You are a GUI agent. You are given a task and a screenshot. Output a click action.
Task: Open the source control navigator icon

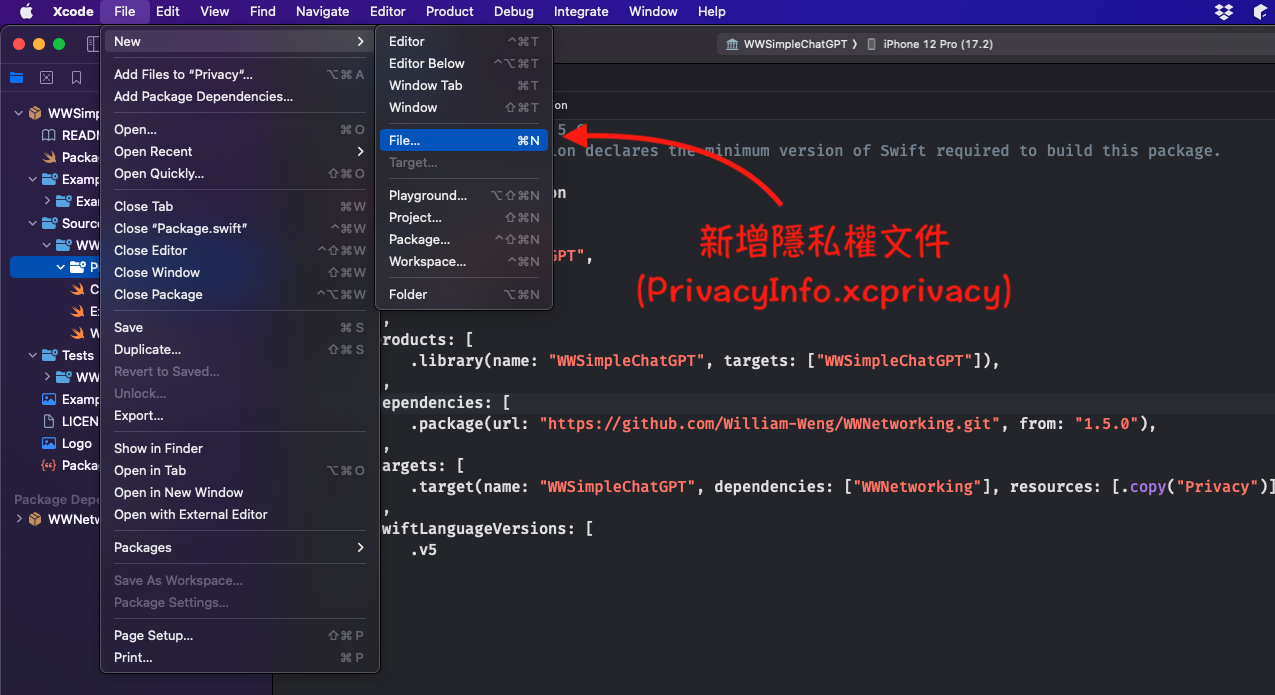46,78
